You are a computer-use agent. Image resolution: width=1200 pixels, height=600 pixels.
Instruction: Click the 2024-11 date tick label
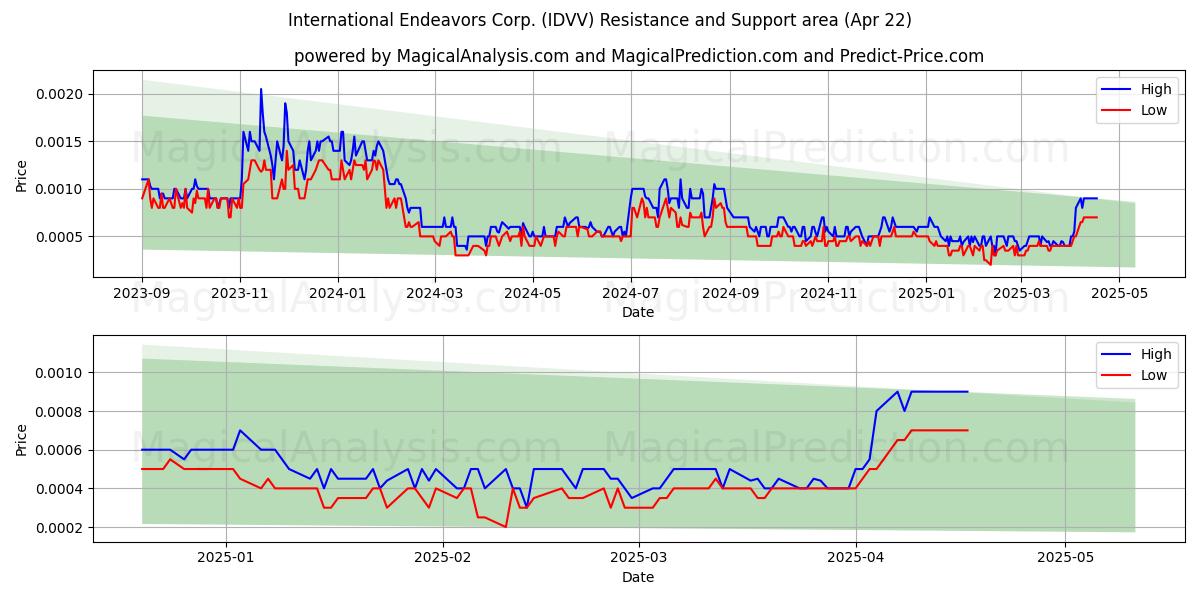click(x=827, y=293)
